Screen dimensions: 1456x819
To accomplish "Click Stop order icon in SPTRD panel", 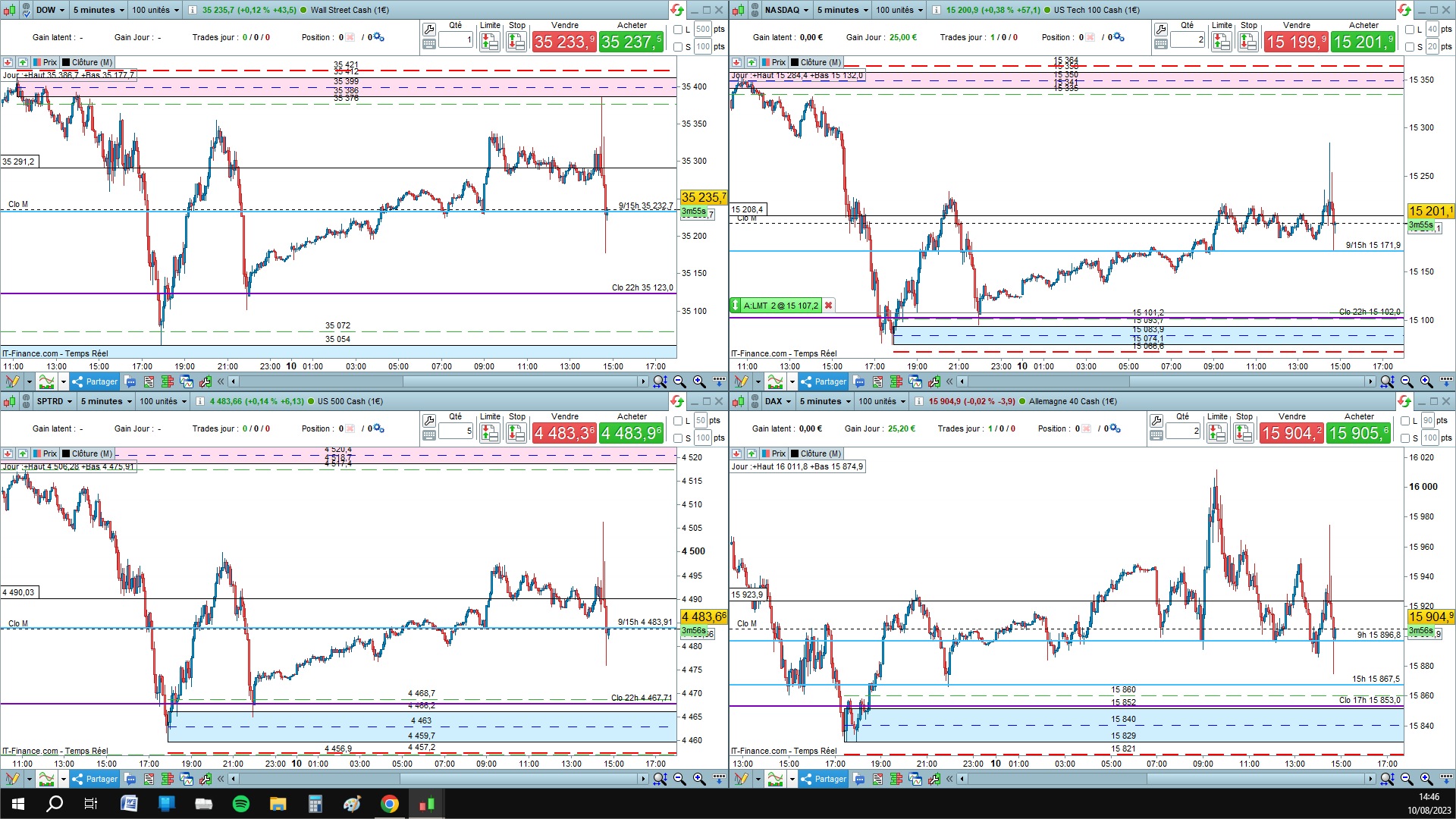I will coord(516,434).
